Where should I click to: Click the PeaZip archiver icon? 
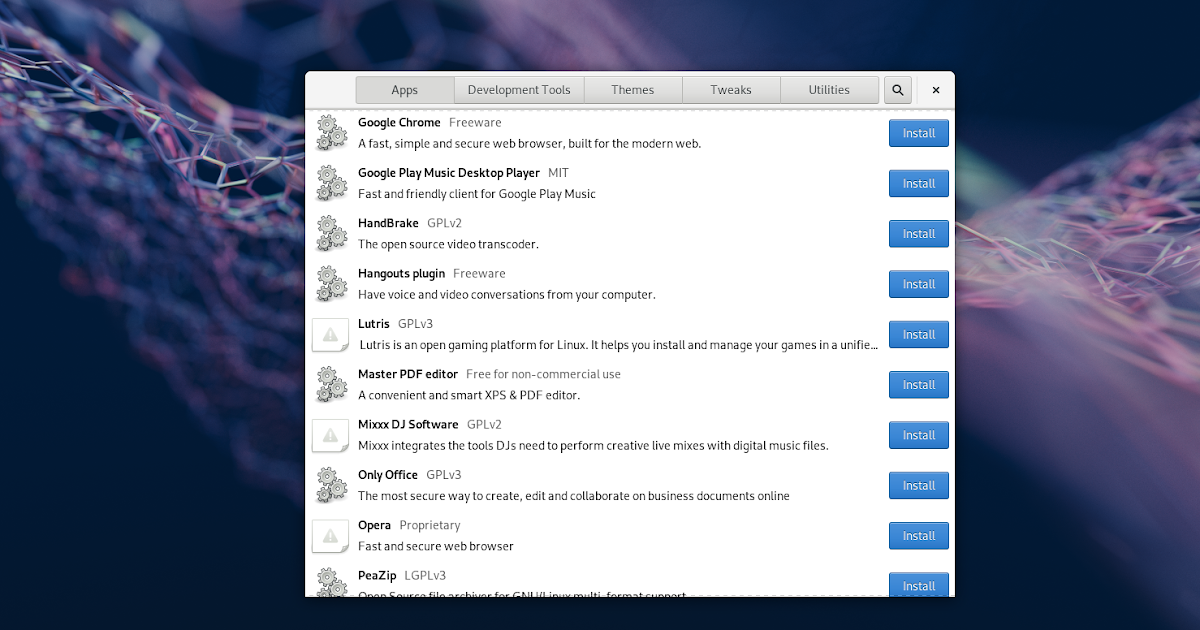pos(331,582)
